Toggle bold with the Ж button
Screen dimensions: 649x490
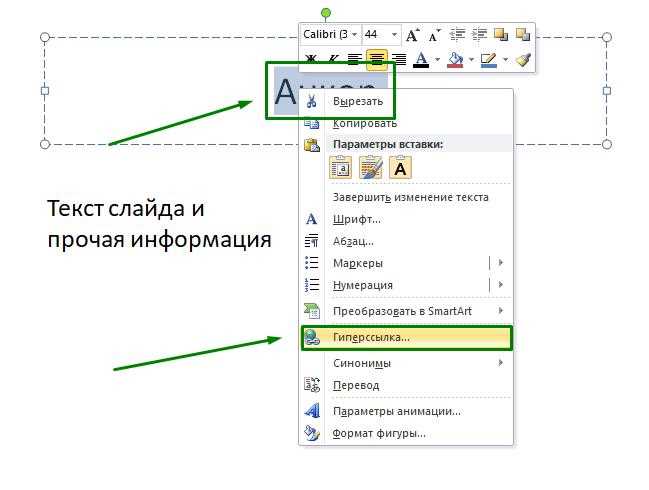pyautogui.click(x=311, y=59)
